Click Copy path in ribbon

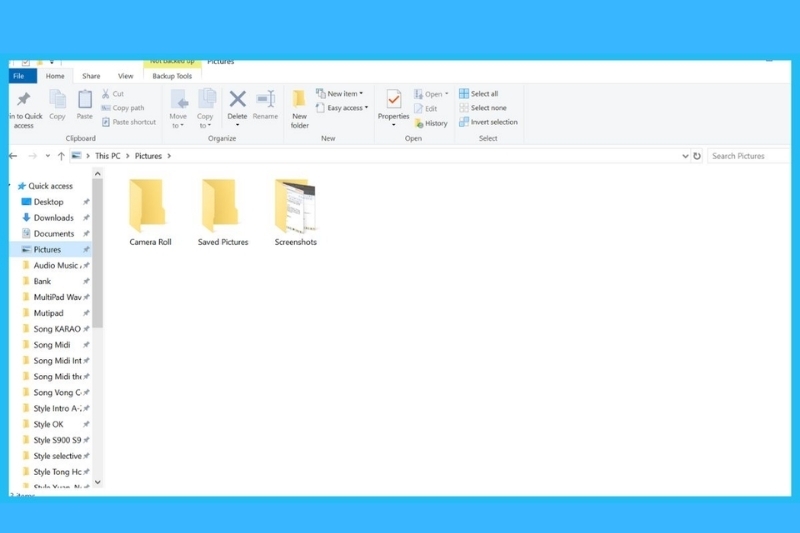(x=123, y=108)
